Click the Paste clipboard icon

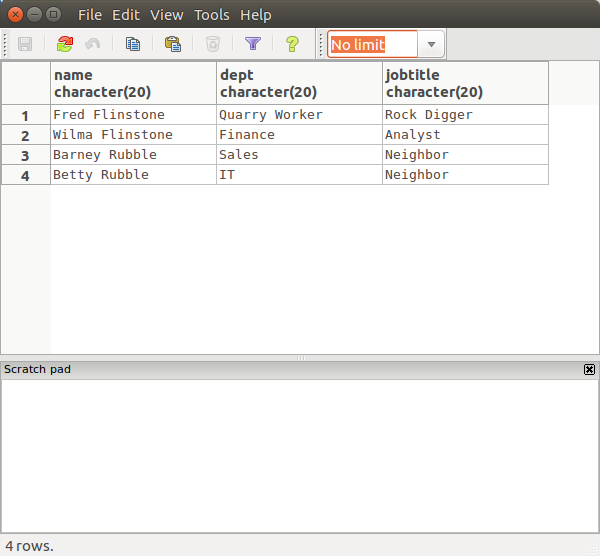(172, 44)
